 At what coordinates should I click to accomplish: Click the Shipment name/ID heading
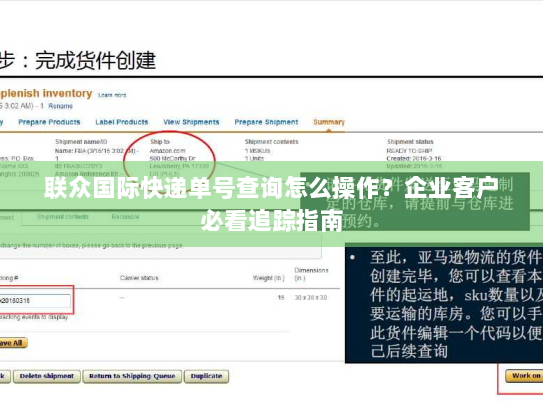pos(81,142)
